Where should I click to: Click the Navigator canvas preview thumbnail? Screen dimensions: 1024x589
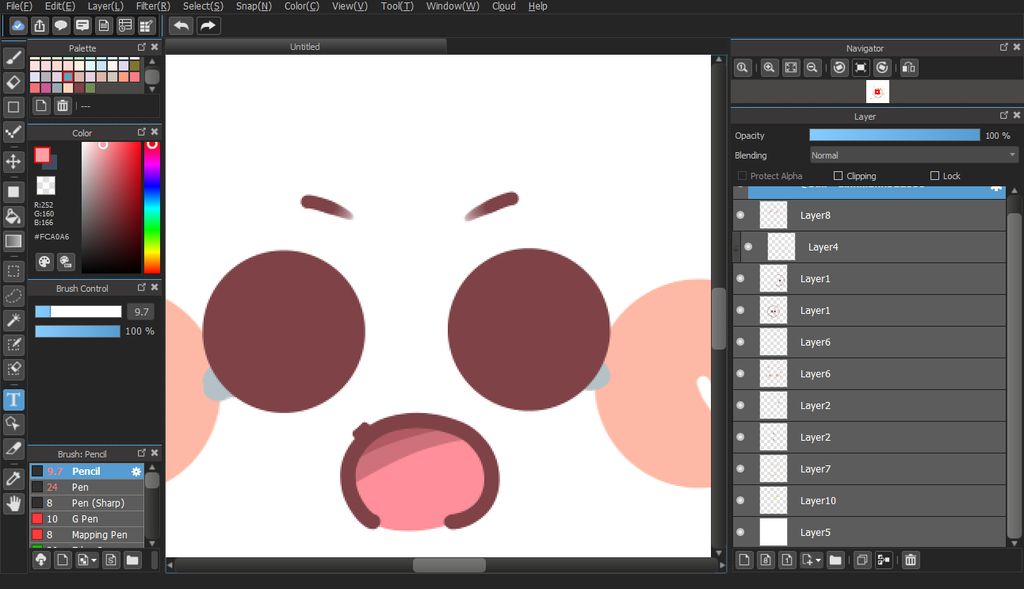pos(877,92)
